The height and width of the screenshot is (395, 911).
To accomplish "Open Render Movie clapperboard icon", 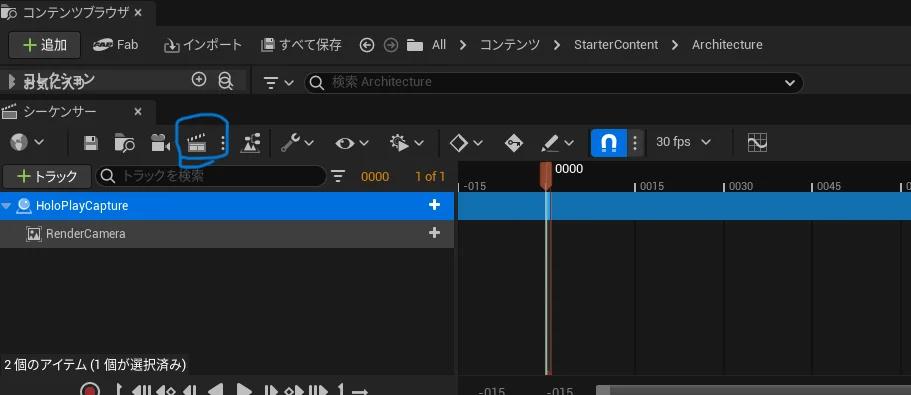I will click(196, 142).
